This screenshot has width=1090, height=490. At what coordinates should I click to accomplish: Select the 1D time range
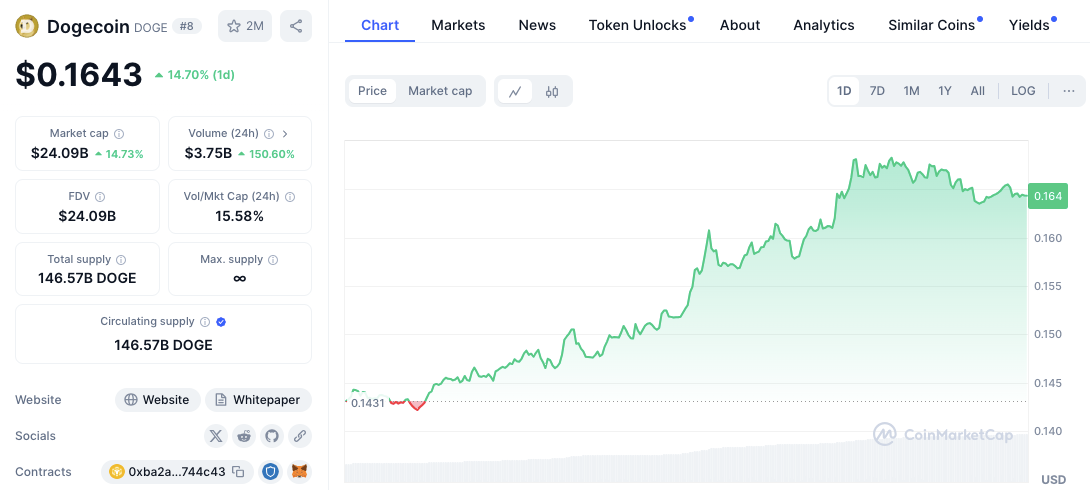pos(844,91)
